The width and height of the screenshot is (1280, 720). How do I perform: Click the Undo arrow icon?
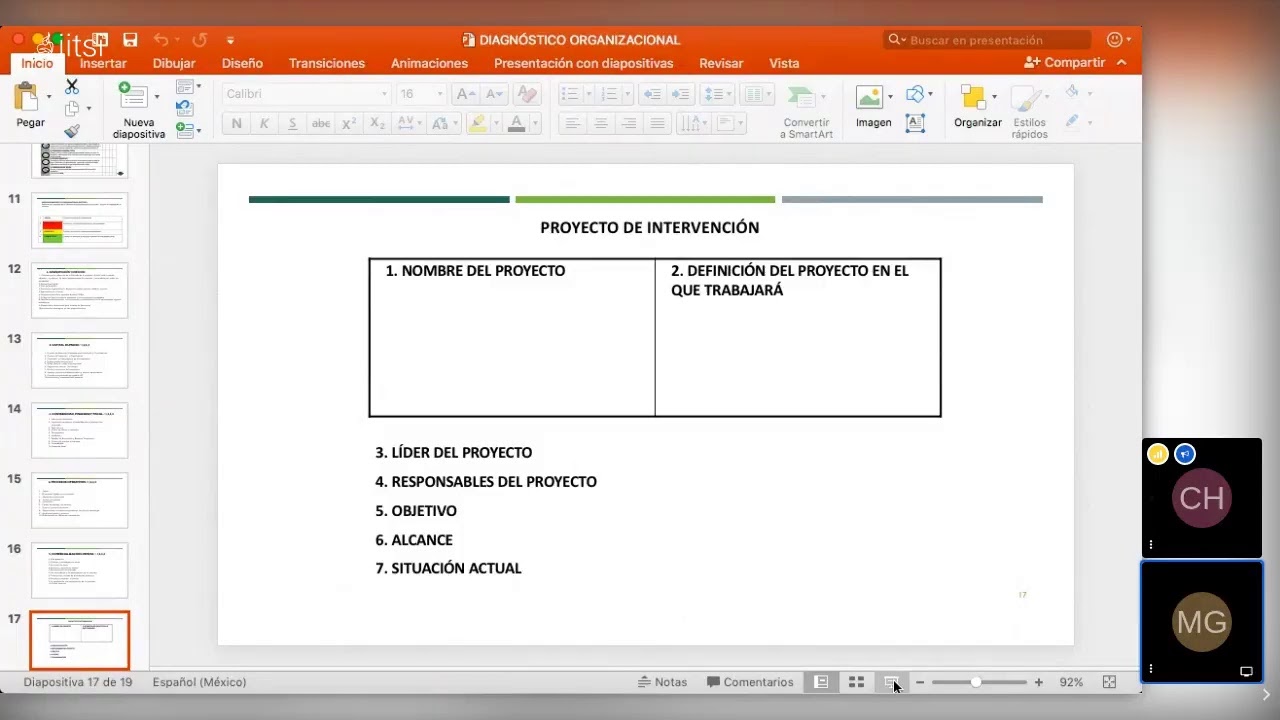pos(160,40)
